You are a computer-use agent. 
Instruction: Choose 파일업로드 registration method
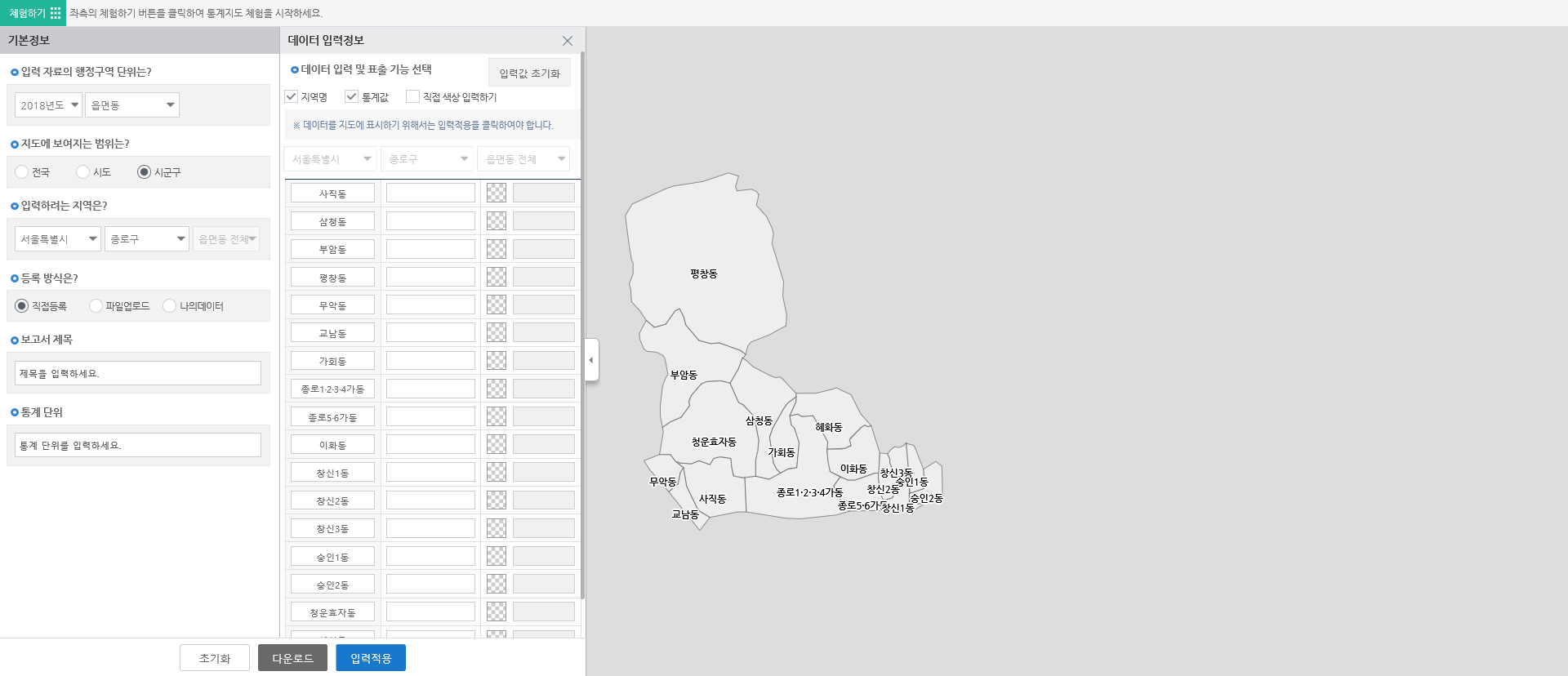(x=96, y=306)
